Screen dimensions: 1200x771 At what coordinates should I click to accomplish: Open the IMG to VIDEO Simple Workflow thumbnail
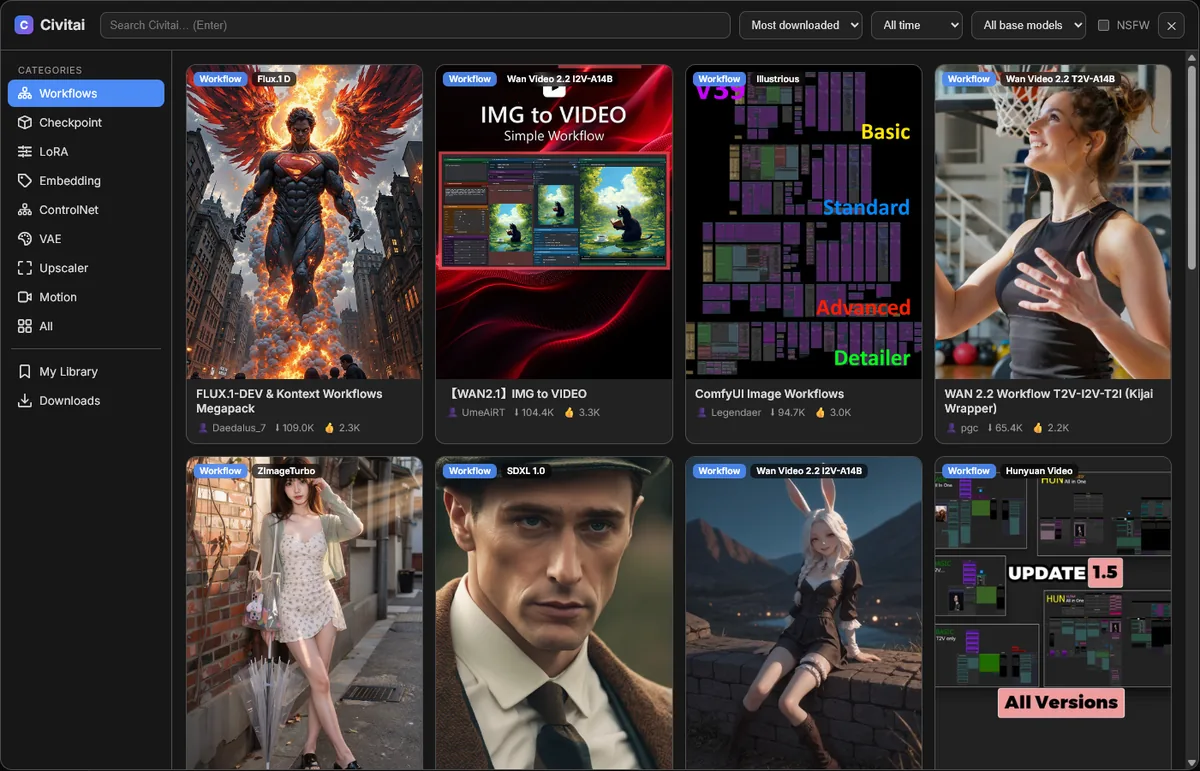(554, 222)
